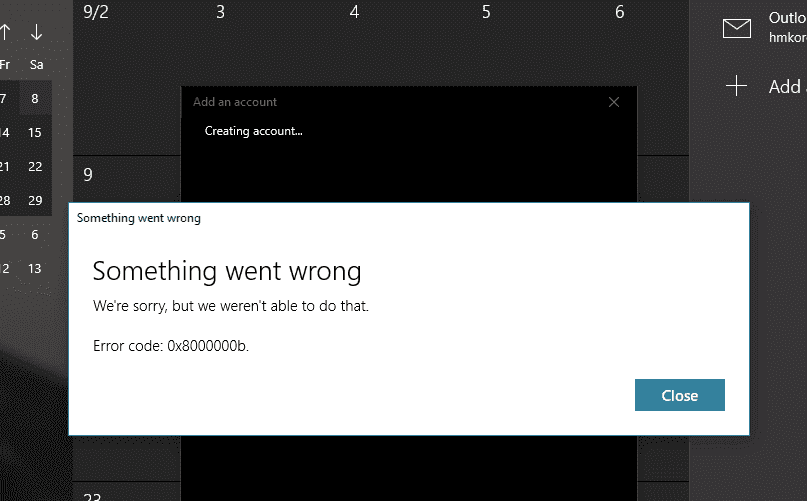The height and width of the screenshot is (501, 807).
Task: Open day 3 cell in calendar grid
Action: (220, 12)
